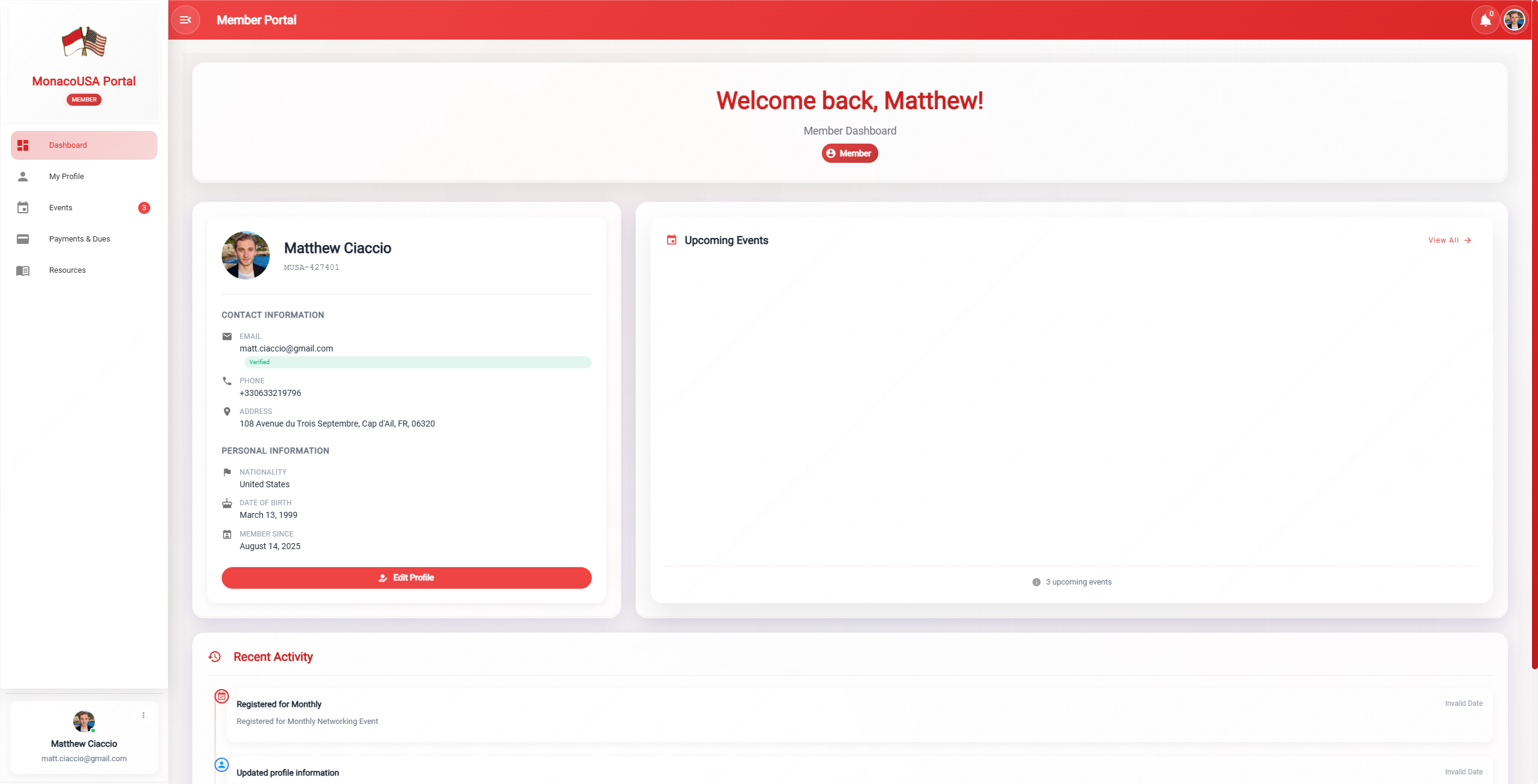The height and width of the screenshot is (784, 1538).
Task: Click the Dashboard grid icon in sidebar
Action: pos(23,145)
